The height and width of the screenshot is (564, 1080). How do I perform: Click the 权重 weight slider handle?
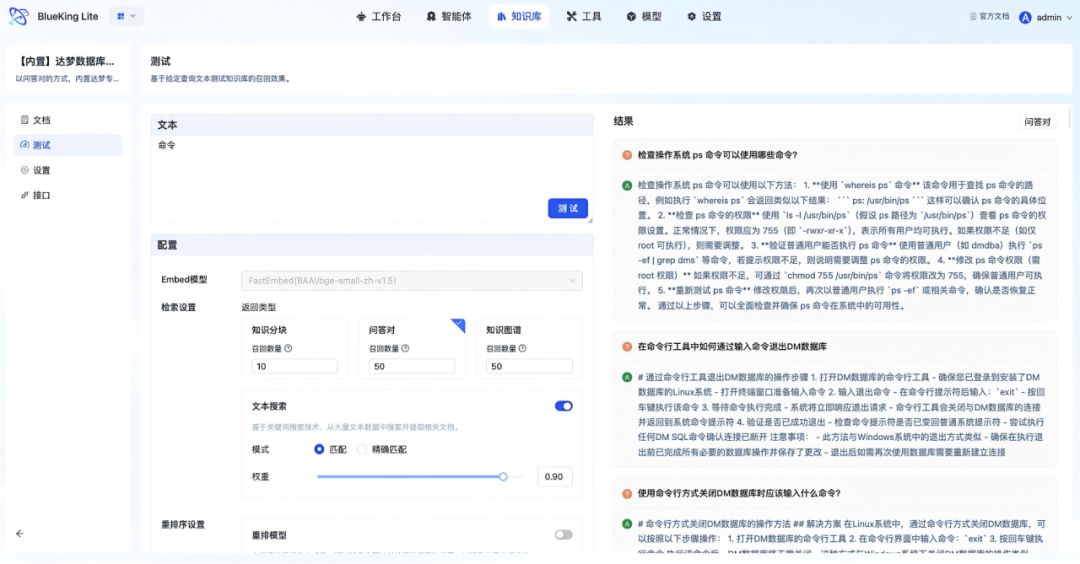click(503, 477)
